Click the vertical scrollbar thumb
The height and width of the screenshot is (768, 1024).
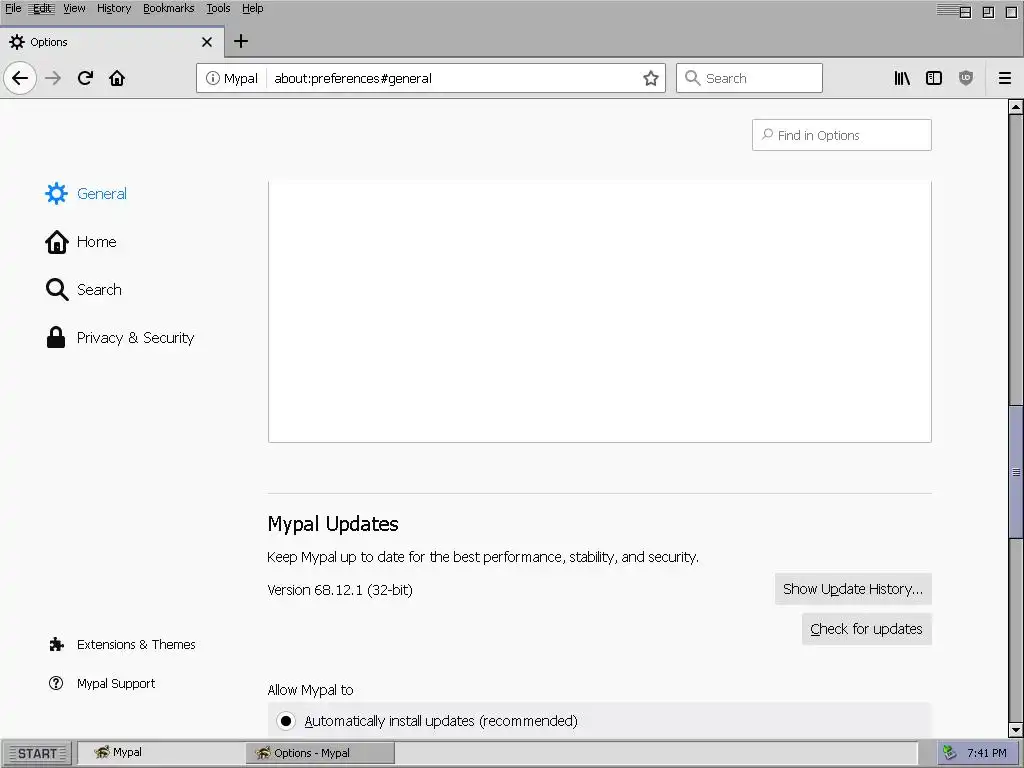[1016, 472]
